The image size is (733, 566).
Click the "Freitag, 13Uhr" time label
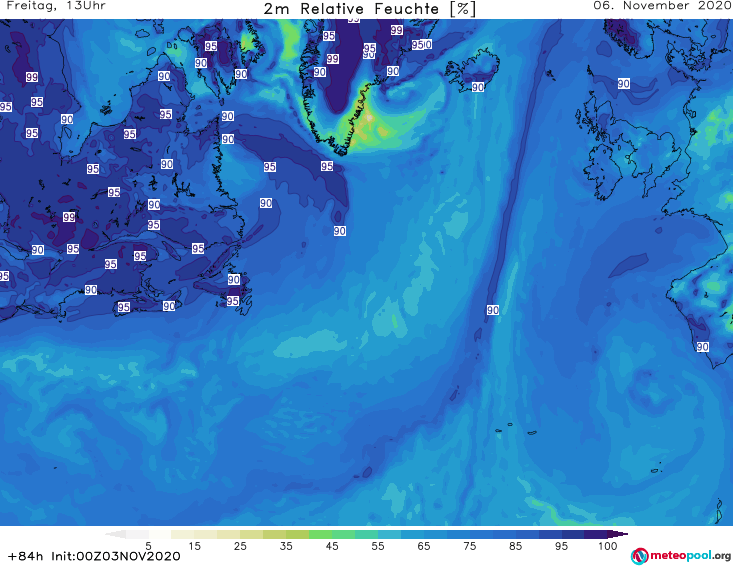point(56,6)
